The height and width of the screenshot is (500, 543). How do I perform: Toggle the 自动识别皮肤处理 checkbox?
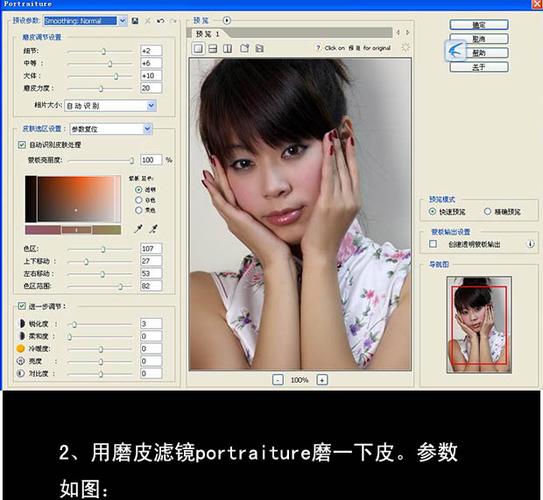tap(22, 145)
